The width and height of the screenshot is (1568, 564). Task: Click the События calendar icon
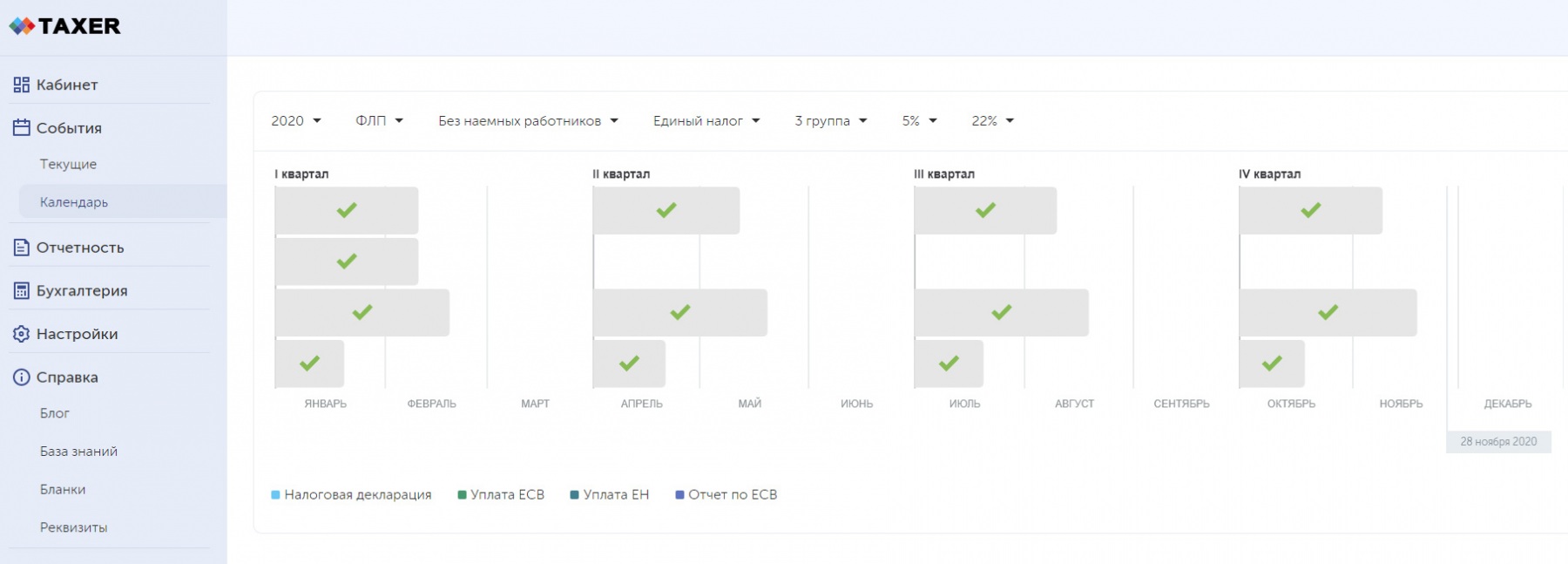(x=21, y=128)
